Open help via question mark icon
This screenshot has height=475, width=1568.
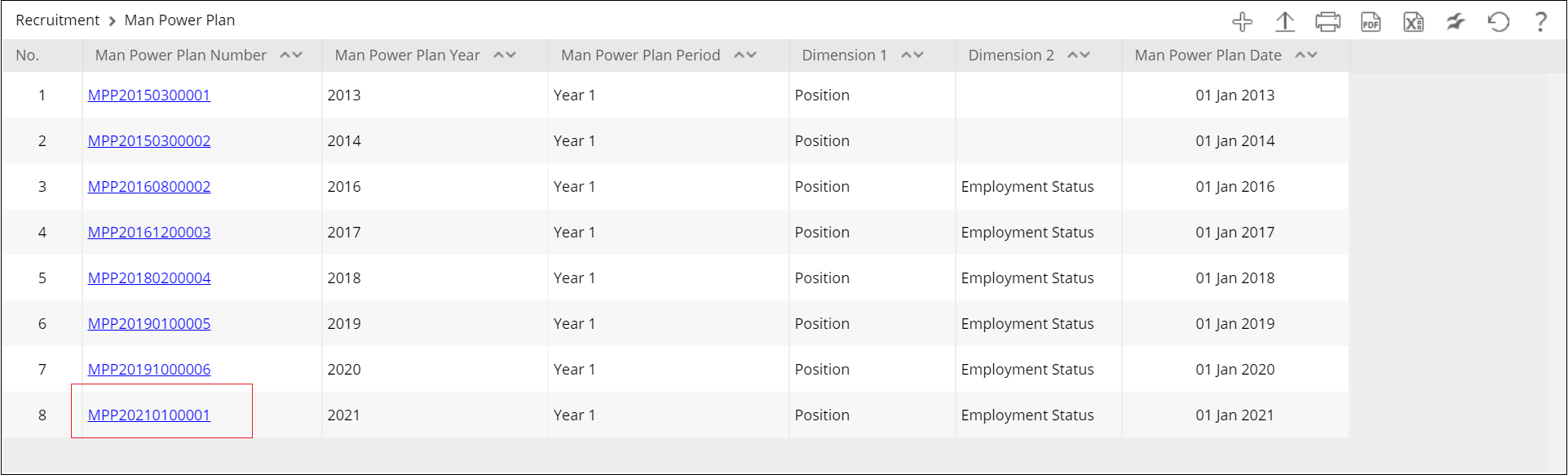pyautogui.click(x=1540, y=22)
